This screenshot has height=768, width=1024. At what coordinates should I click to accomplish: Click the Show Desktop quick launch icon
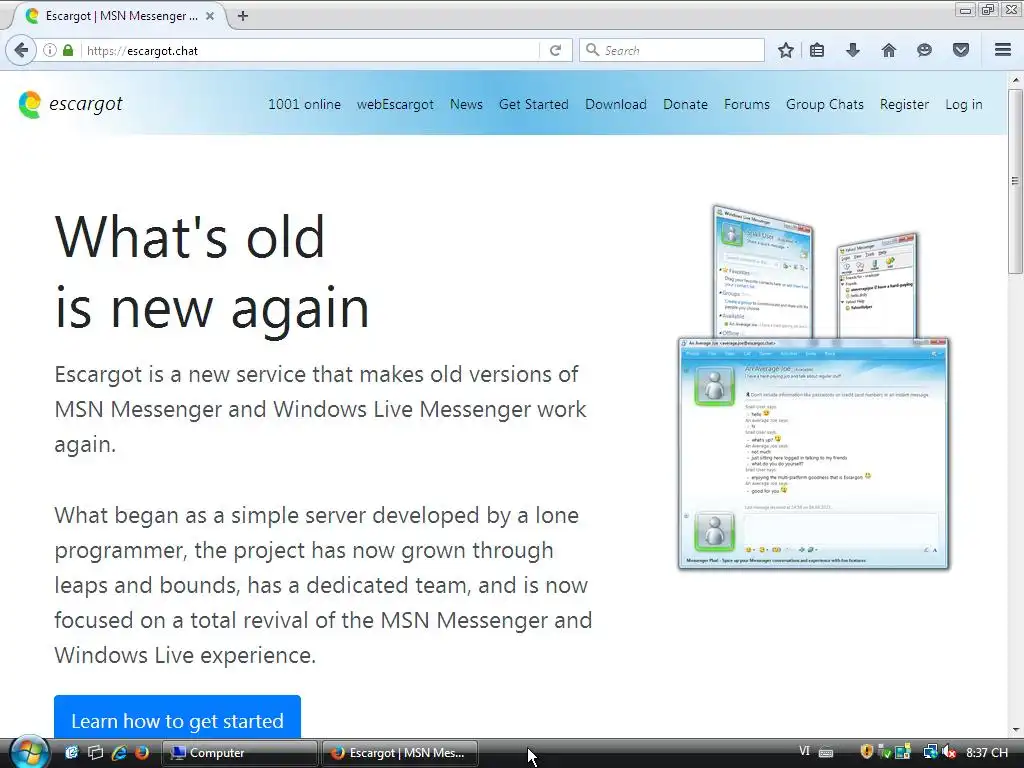pyautogui.click(x=72, y=752)
